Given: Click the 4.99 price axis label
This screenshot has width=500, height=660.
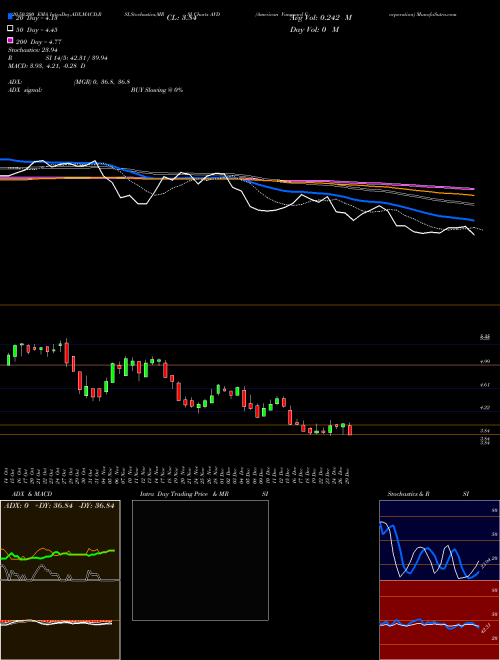Looking at the screenshot, I should point(485,362).
